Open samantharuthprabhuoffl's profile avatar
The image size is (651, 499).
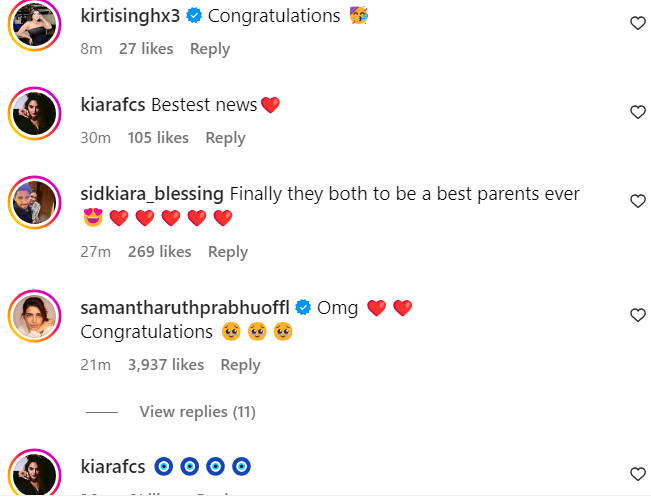pyautogui.click(x=31, y=315)
